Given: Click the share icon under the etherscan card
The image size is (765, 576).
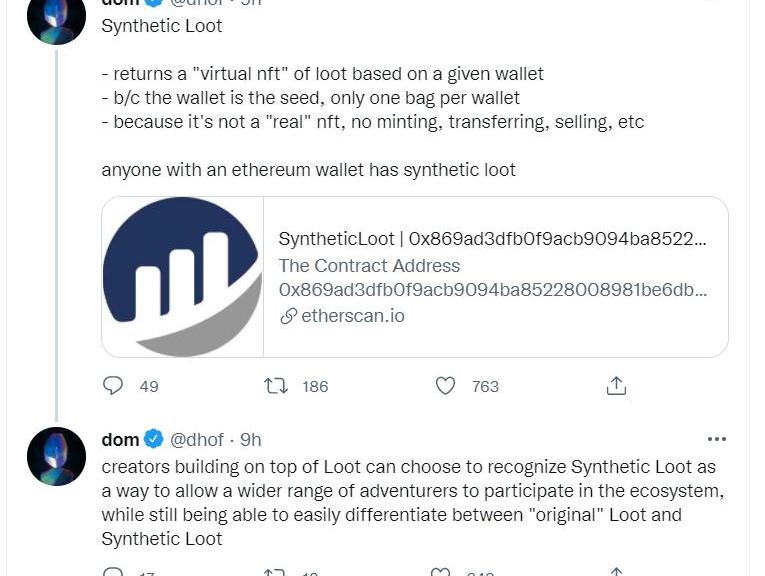Looking at the screenshot, I should [617, 386].
